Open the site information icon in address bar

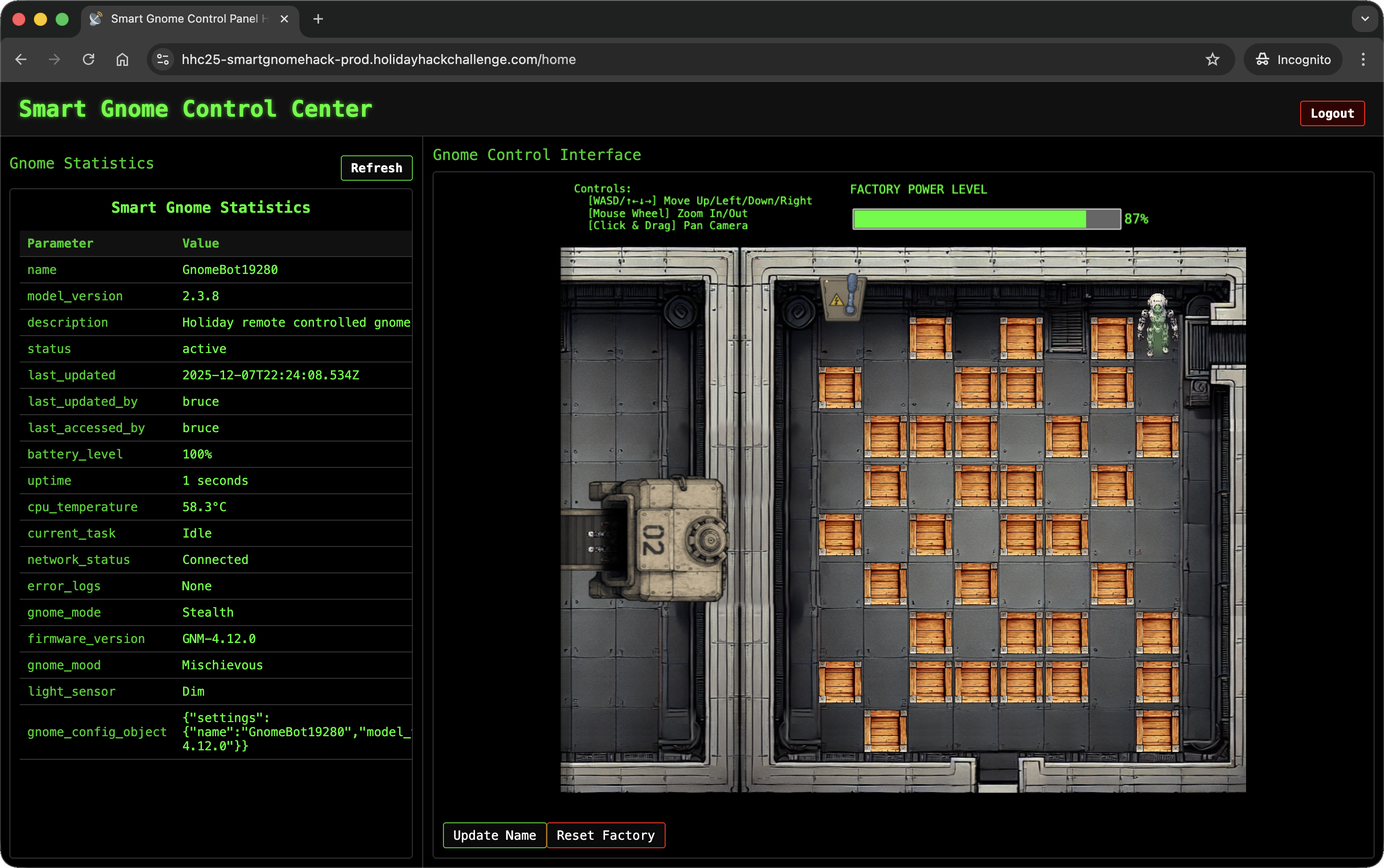(x=163, y=59)
